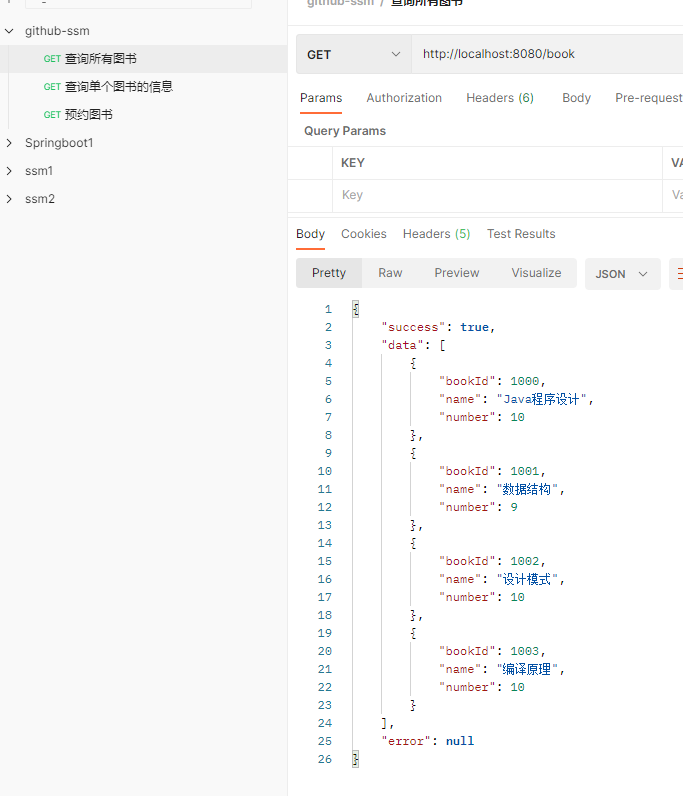Click the value 数据结构 in response
Image resolution: width=683 pixels, height=796 pixels.
pyautogui.click(x=527, y=489)
